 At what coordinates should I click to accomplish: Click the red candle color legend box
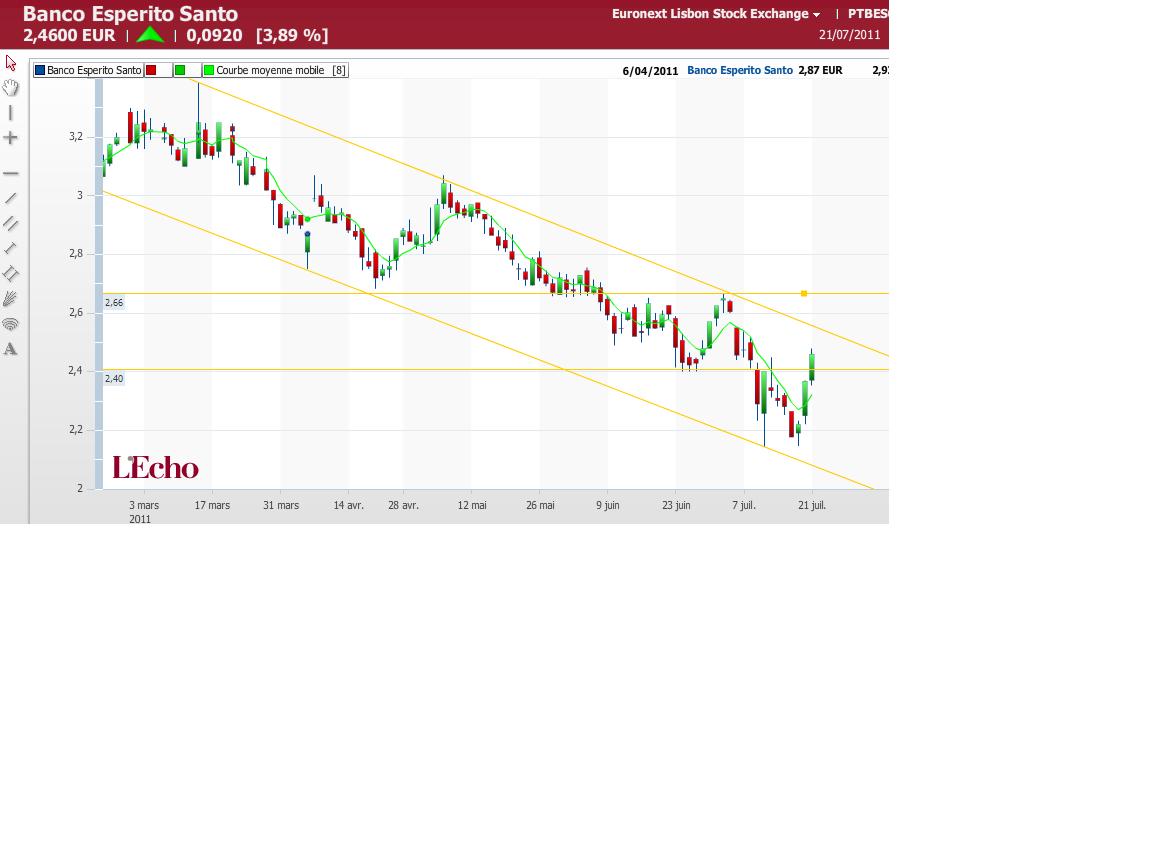point(151,71)
